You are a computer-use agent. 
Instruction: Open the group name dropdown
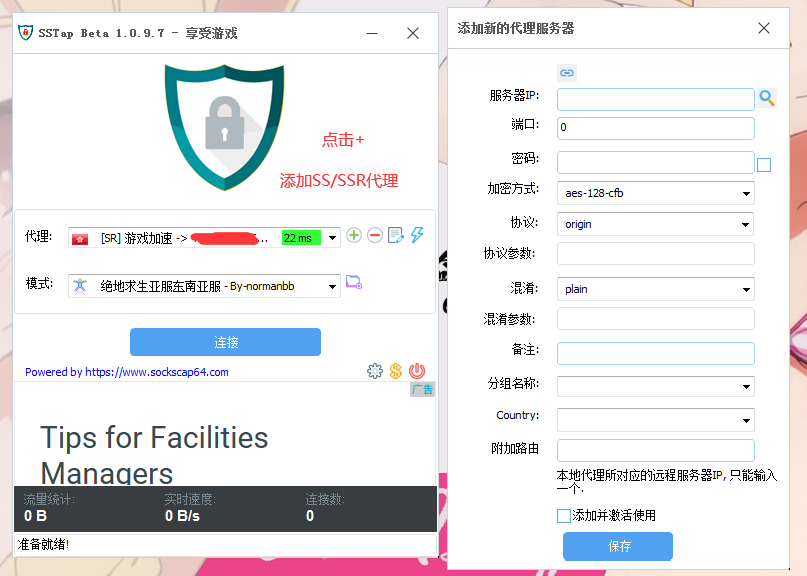coord(656,386)
